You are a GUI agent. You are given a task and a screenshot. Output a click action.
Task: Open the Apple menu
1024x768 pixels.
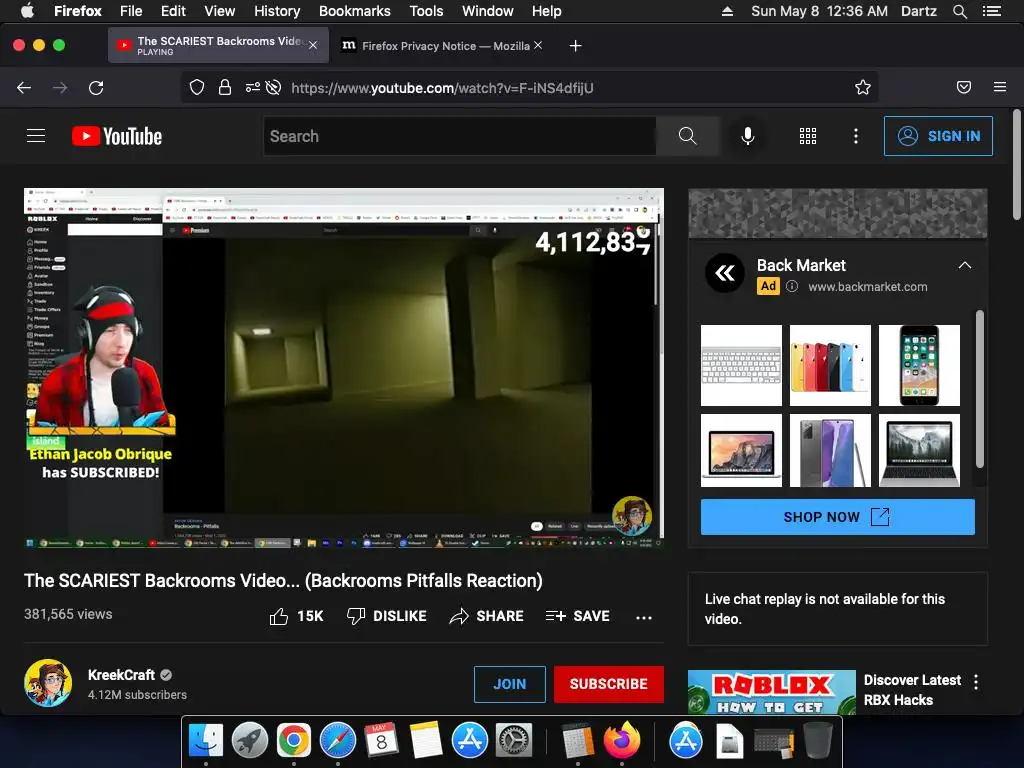(27, 10)
